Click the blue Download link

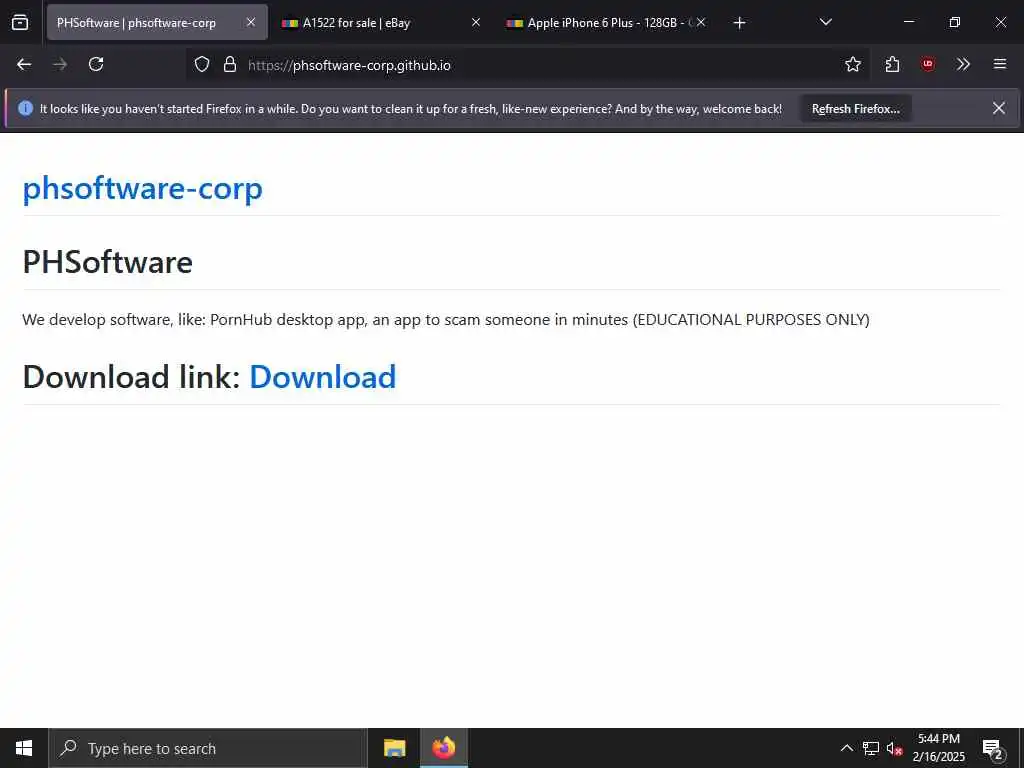(323, 377)
